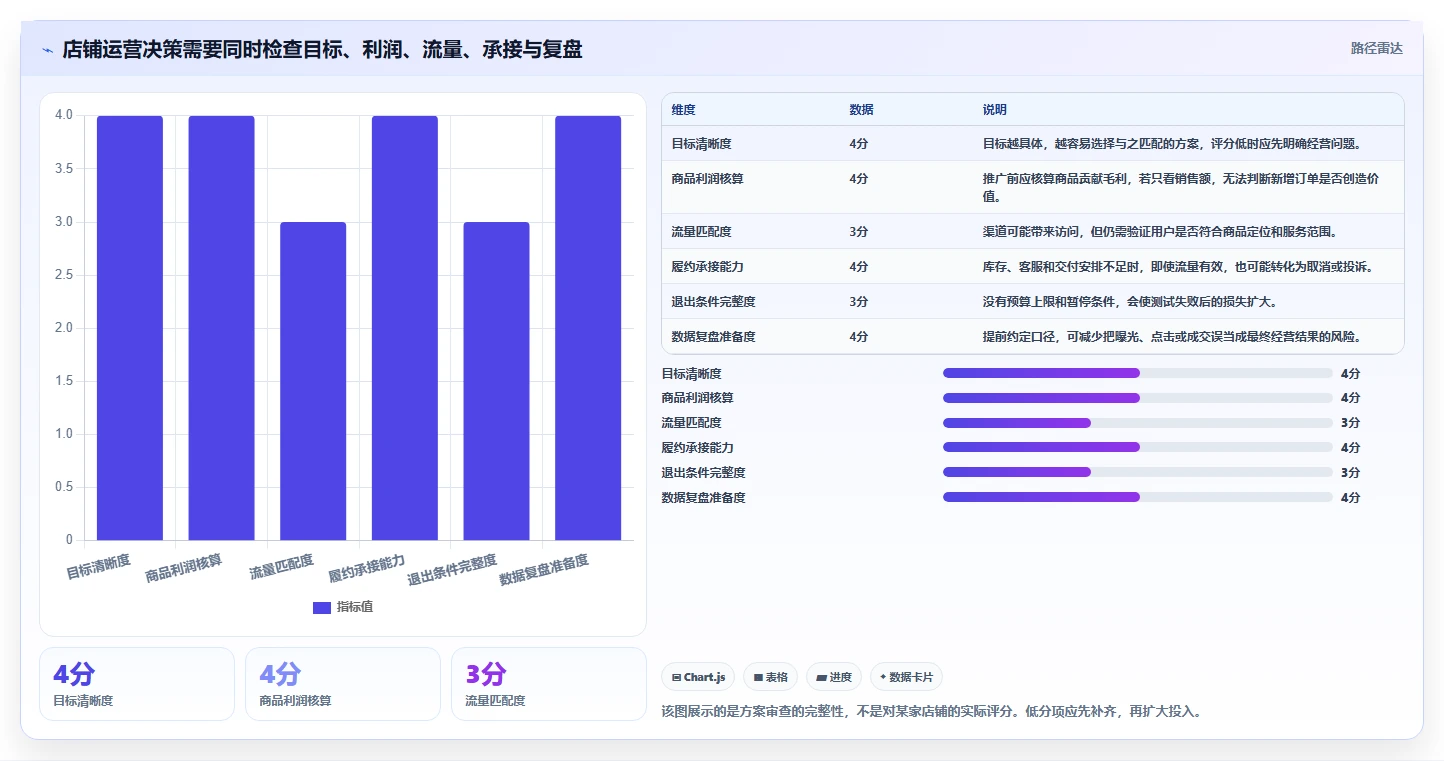Click the 流量匹配度 bar in the chart
The height and width of the screenshot is (761, 1444).
(313, 381)
